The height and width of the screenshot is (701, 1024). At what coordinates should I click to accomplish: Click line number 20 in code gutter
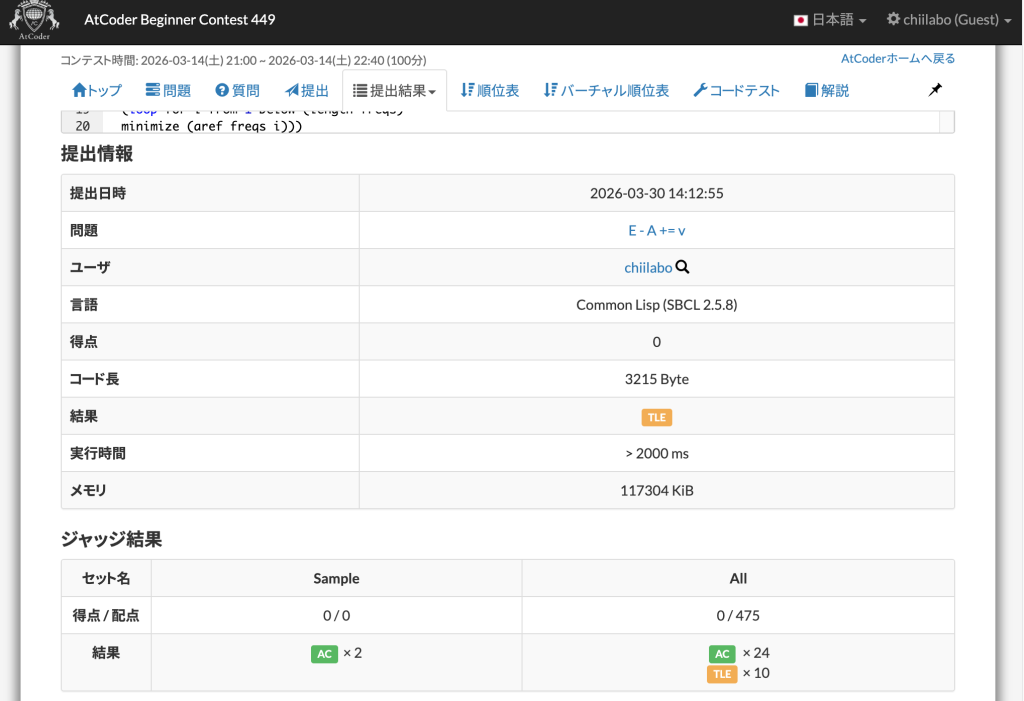click(82, 126)
